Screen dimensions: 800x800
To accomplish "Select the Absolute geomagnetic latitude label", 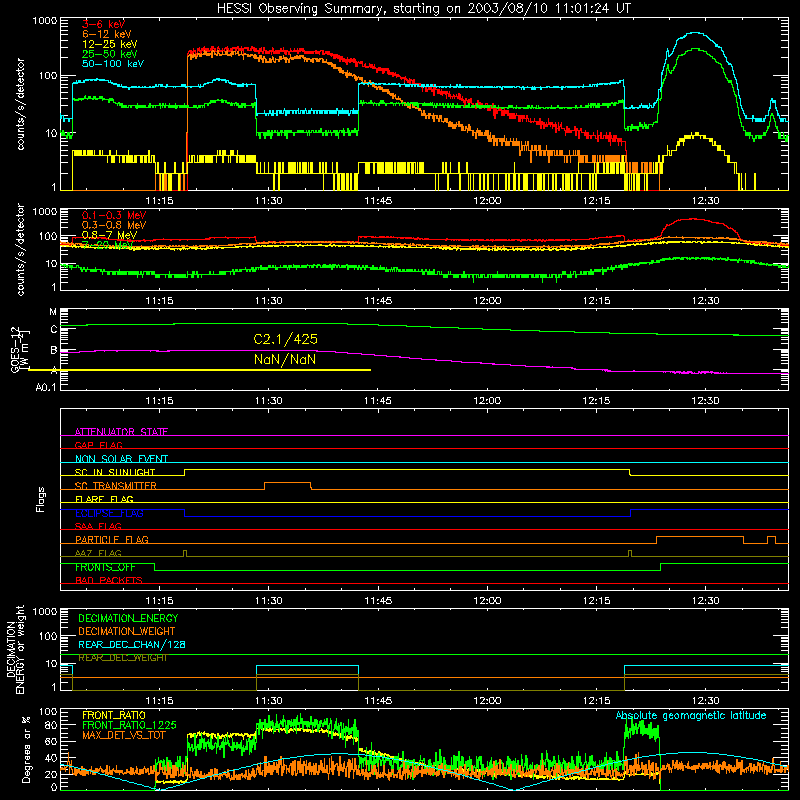I will pyautogui.click(x=691, y=716).
